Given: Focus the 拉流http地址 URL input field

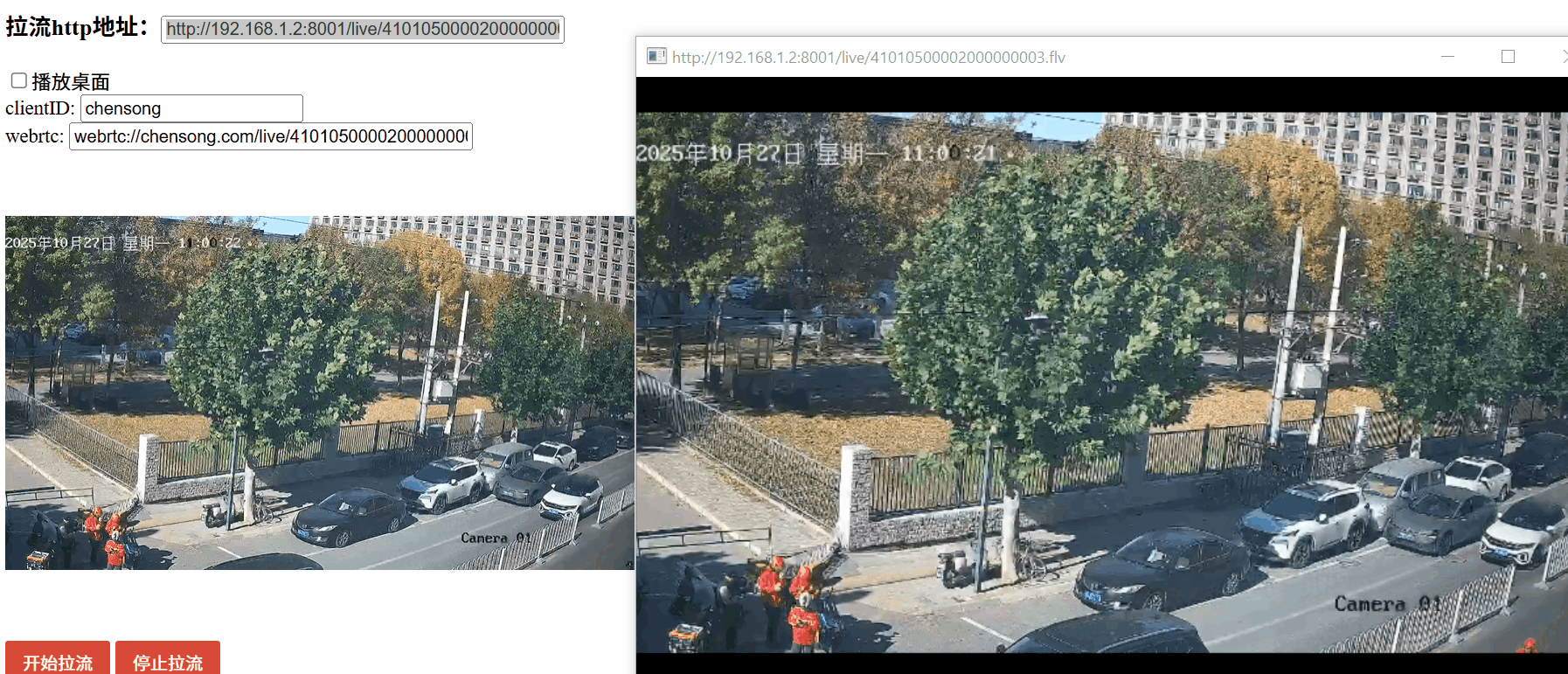Looking at the screenshot, I should pyautogui.click(x=362, y=29).
